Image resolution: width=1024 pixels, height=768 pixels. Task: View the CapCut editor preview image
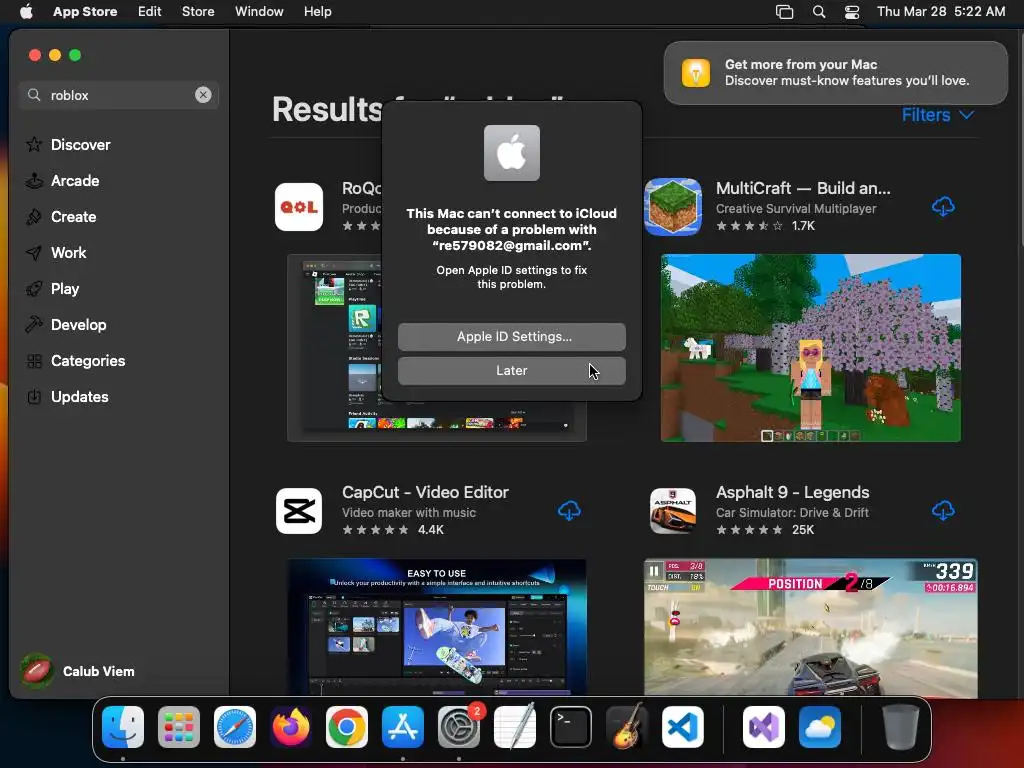click(436, 628)
